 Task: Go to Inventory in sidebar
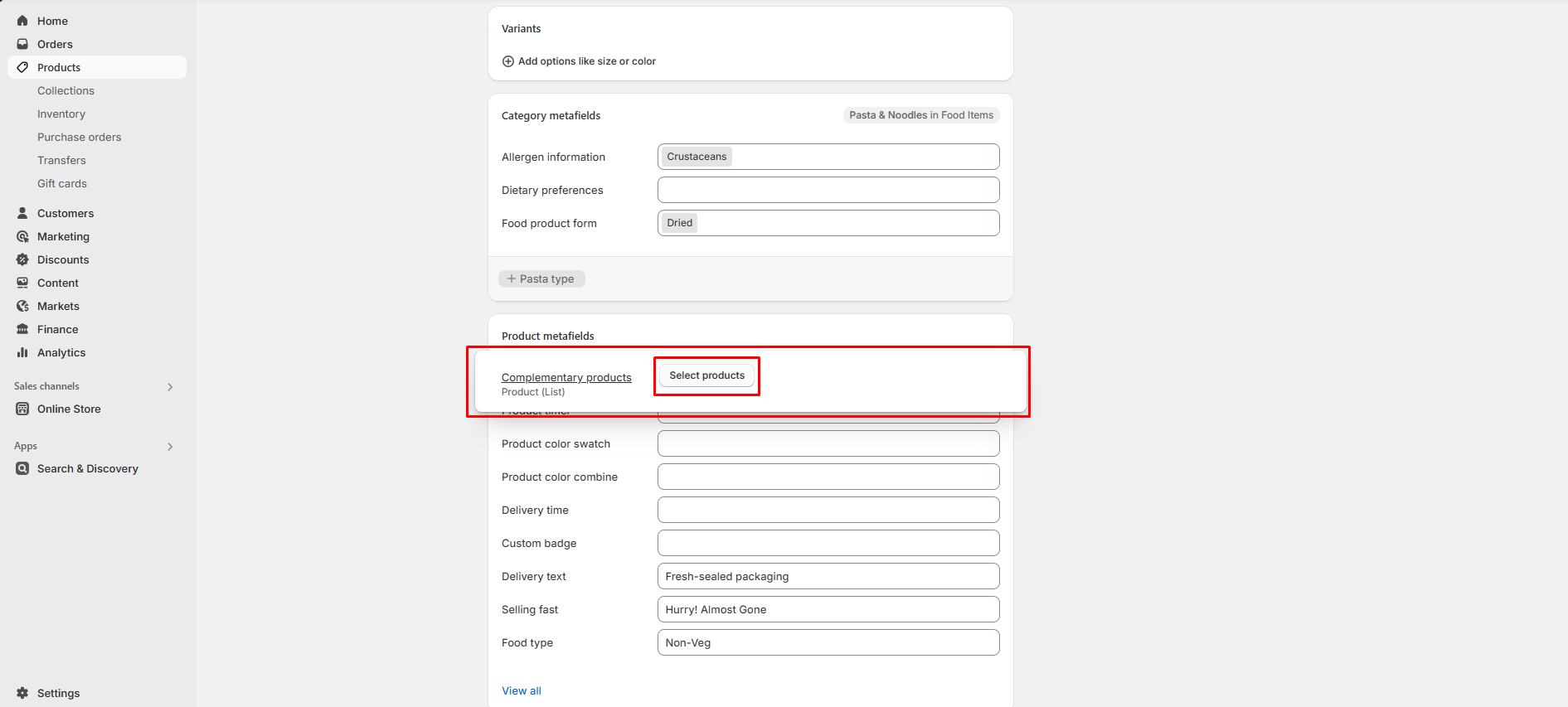coord(61,114)
